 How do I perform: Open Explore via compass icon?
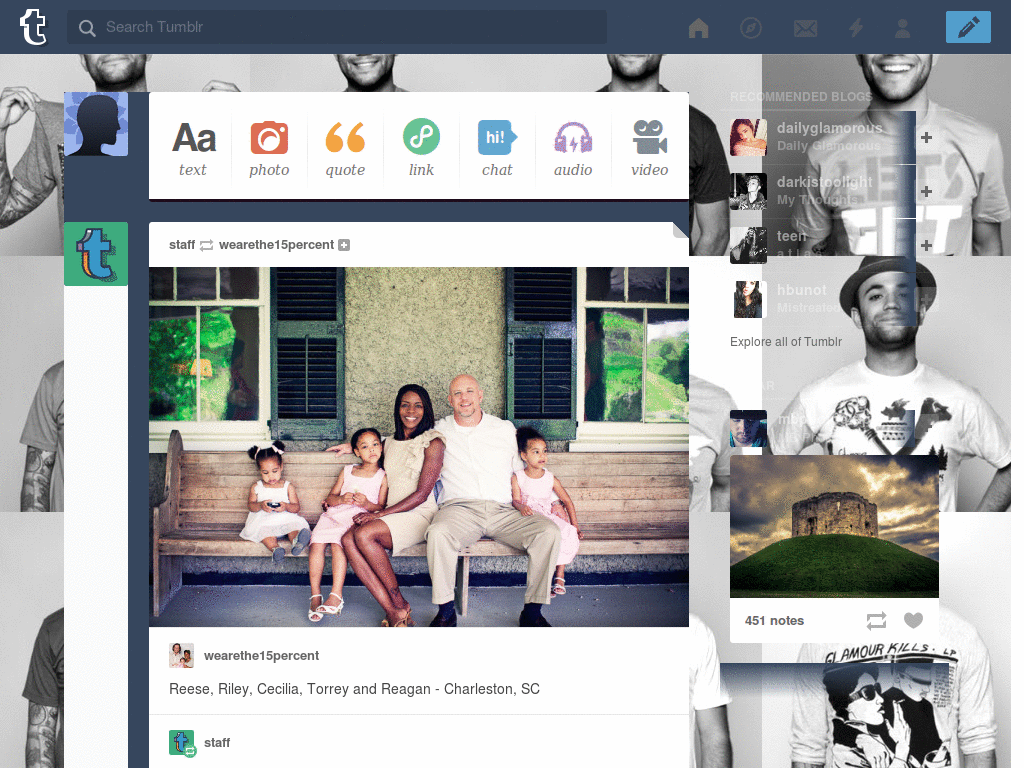point(751,27)
